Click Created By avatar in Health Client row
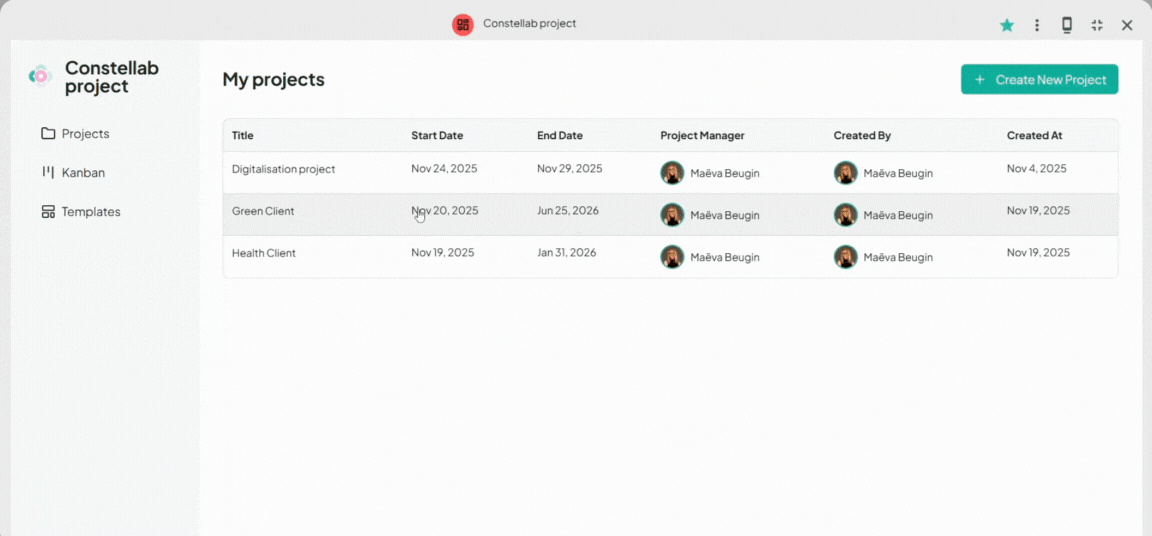 pyautogui.click(x=846, y=257)
